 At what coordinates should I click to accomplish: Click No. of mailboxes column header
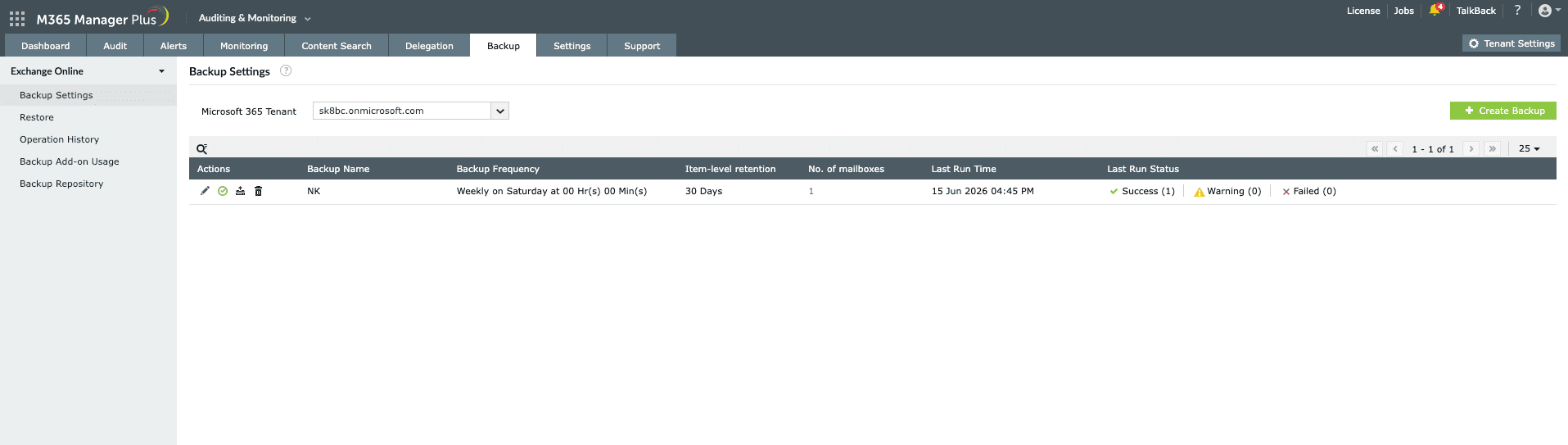pos(846,169)
